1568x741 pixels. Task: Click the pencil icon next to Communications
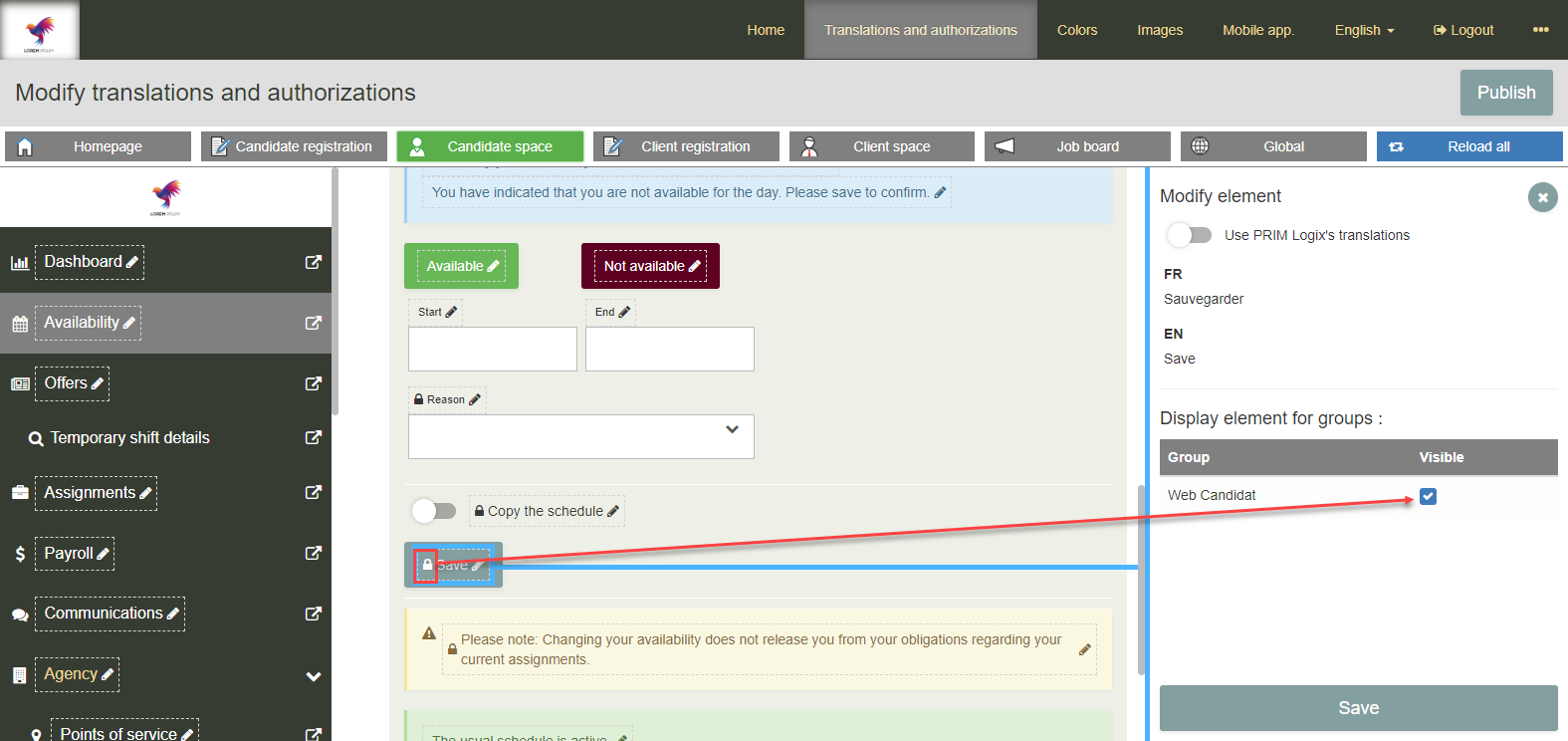(x=173, y=614)
